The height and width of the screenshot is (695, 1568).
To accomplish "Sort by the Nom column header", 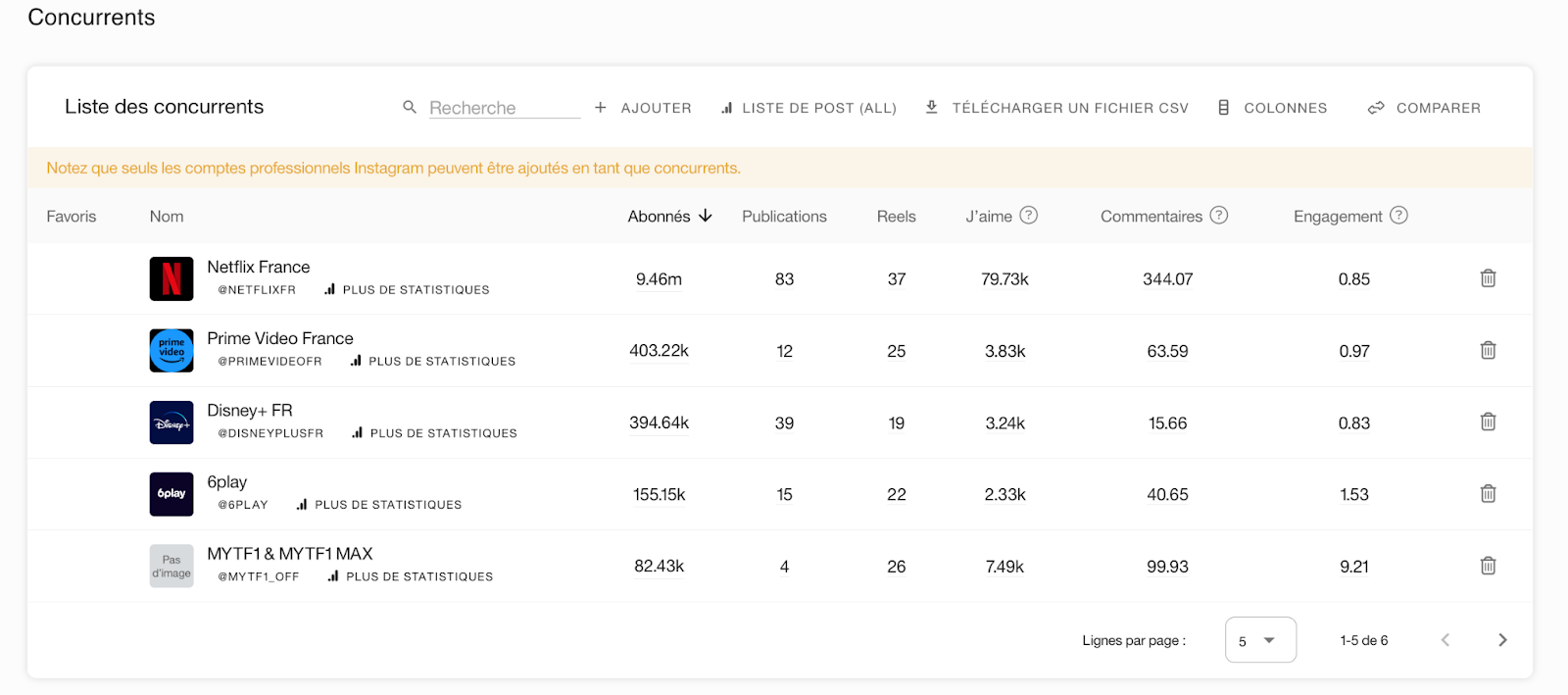I will click(167, 217).
